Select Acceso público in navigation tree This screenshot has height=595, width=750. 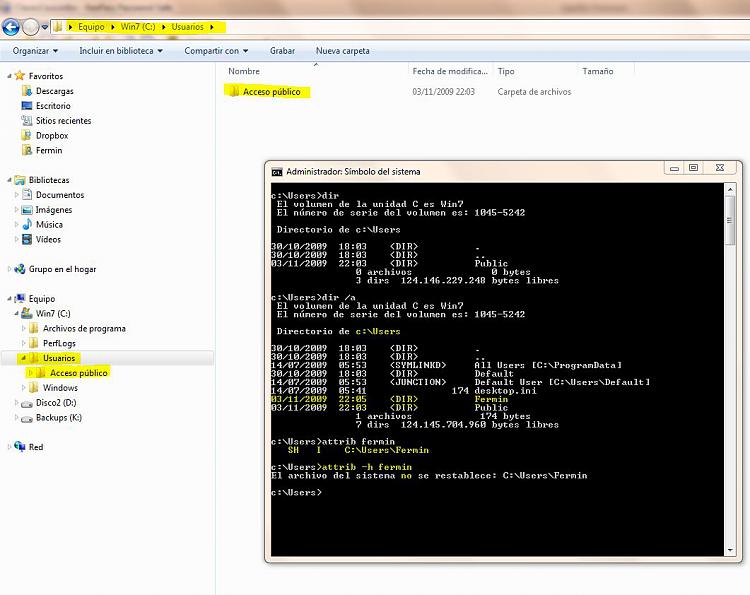click(x=78, y=373)
